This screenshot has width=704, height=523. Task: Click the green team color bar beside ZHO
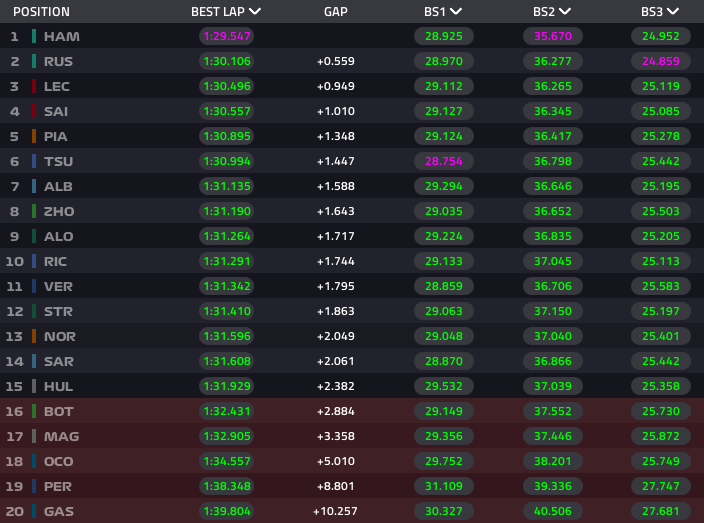coord(34,211)
